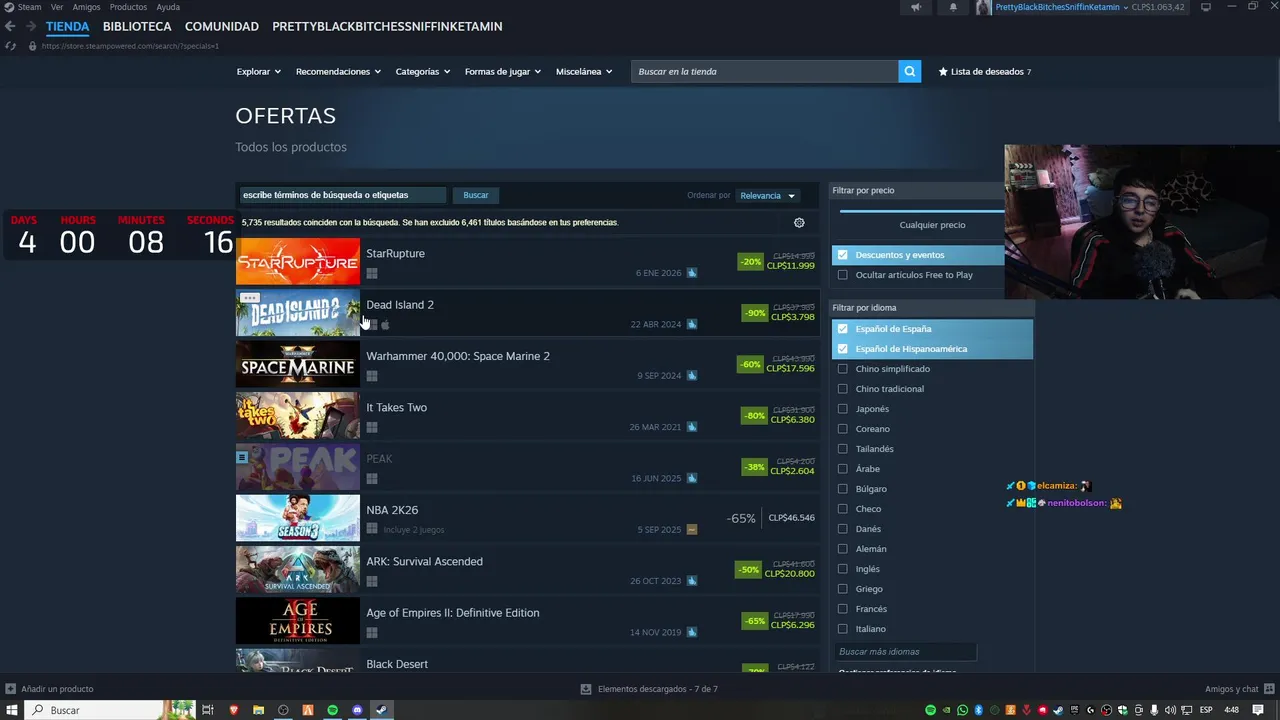Open search preferences gear icon
The height and width of the screenshot is (720, 1280).
[799, 223]
